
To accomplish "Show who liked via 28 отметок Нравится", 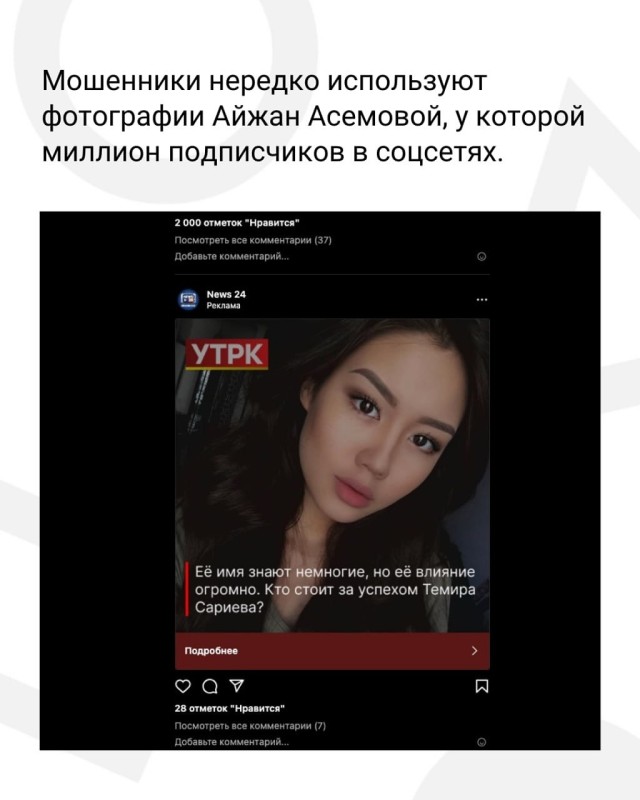I will click(x=230, y=708).
